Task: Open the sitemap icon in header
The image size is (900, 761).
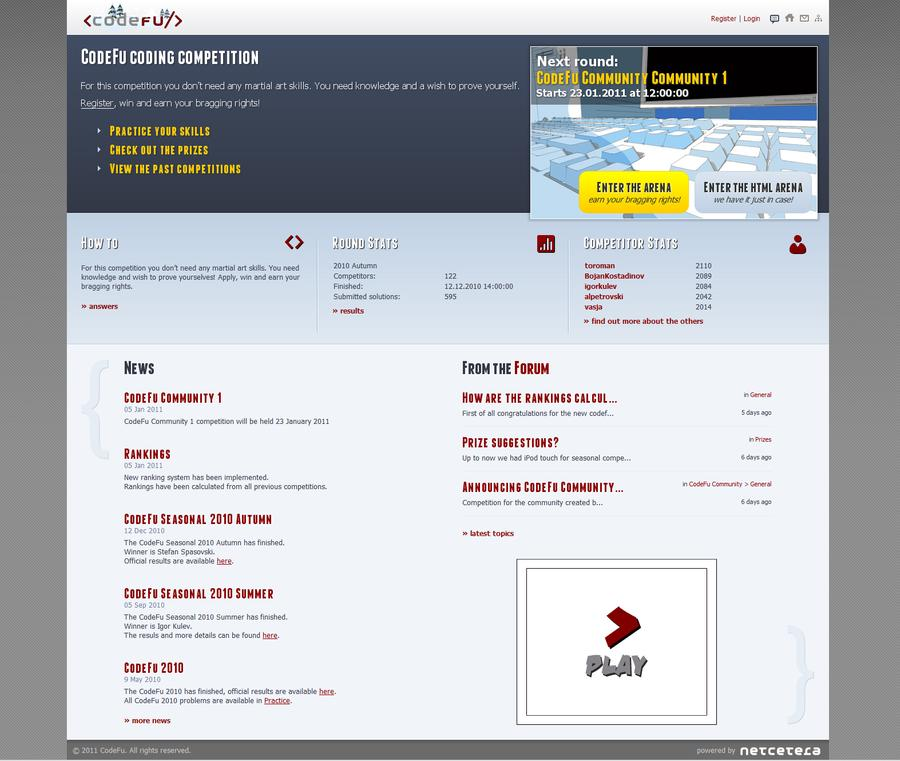Action: pyautogui.click(x=818, y=18)
